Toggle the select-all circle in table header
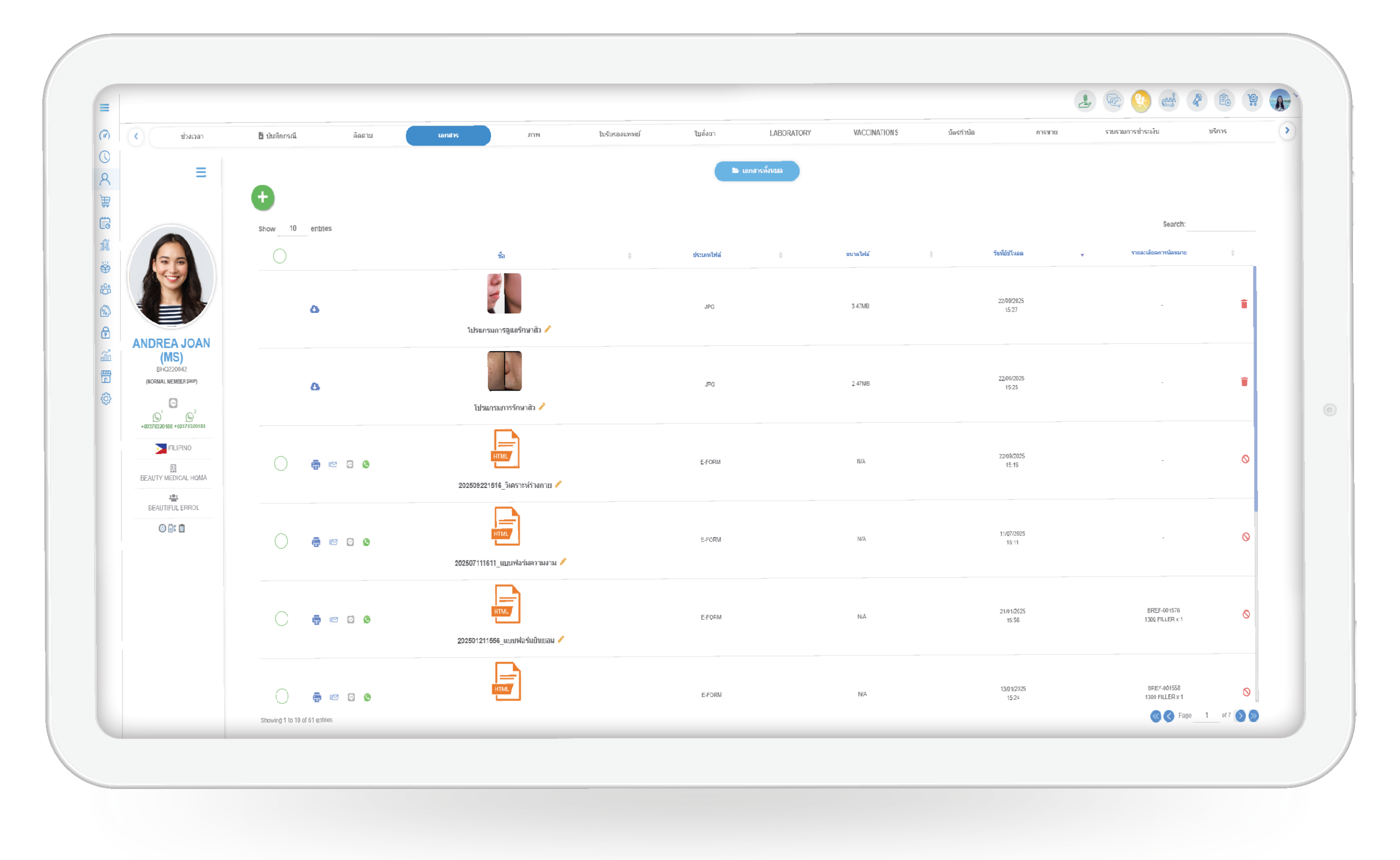This screenshot has height=860, width=1400. [279, 256]
